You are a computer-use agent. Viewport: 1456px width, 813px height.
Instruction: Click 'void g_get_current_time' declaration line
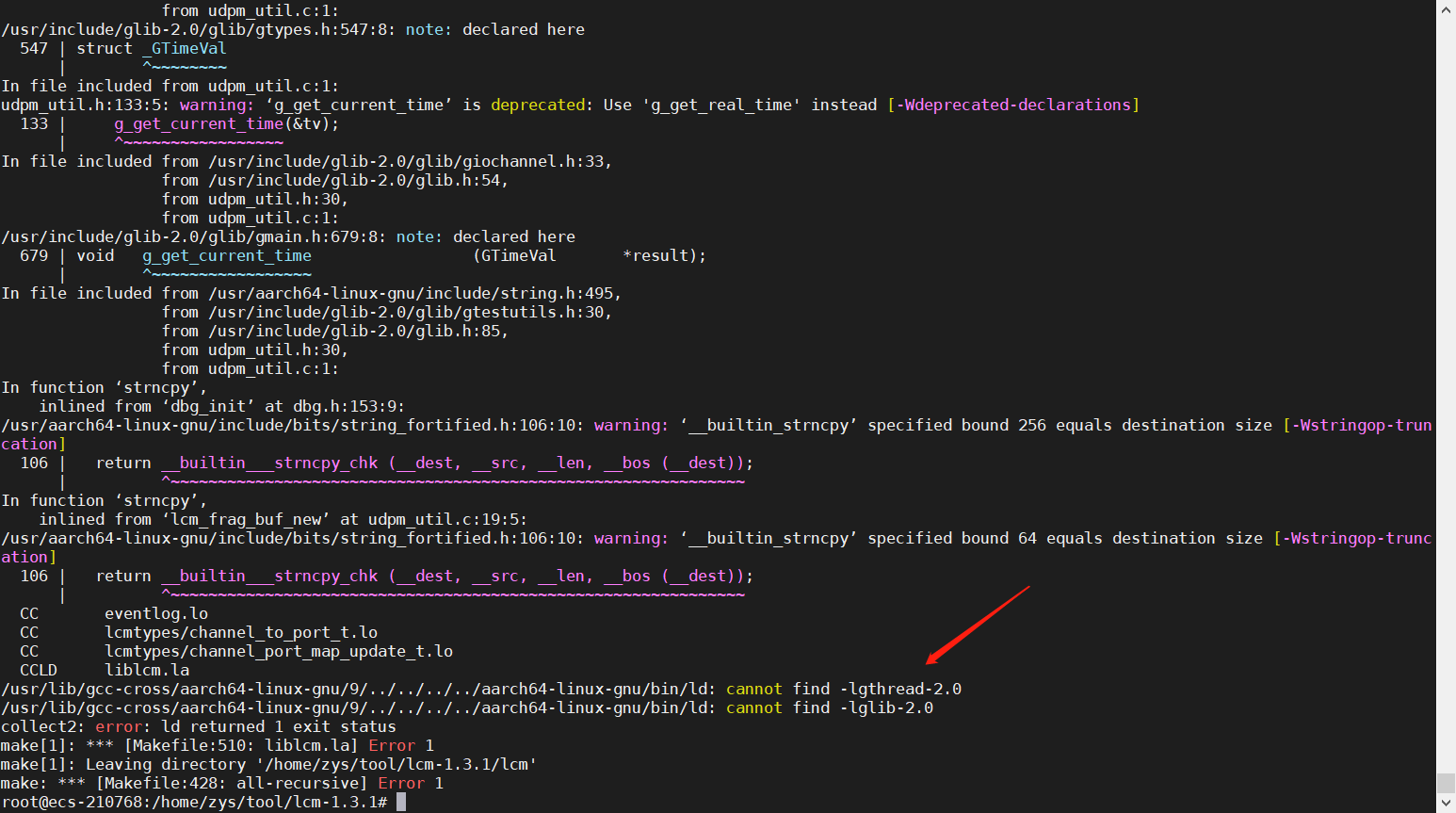[392, 255]
